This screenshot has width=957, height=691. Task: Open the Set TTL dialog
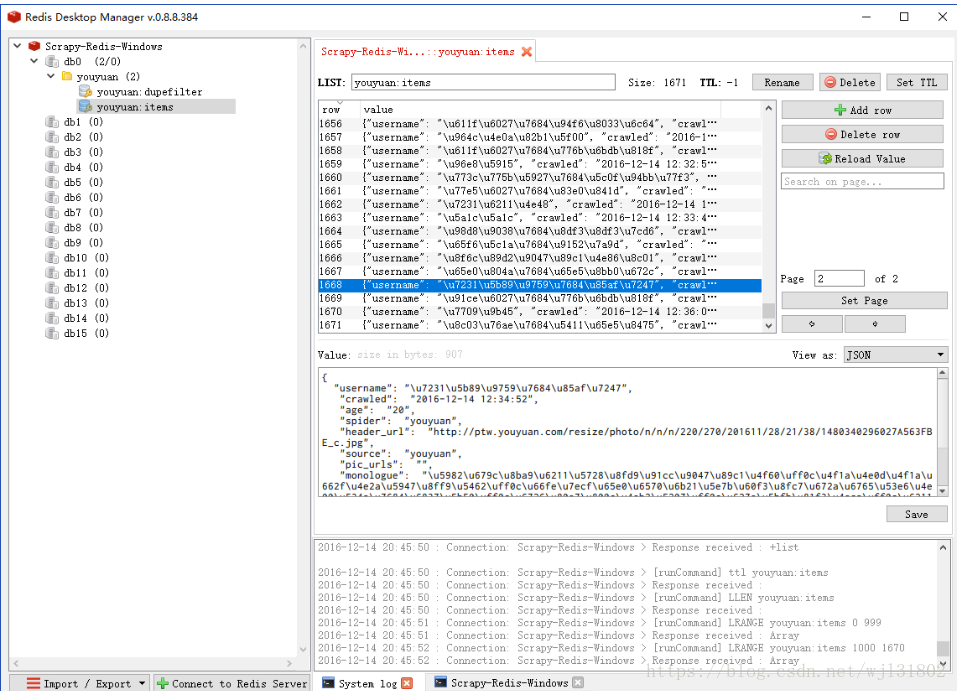click(x=917, y=82)
